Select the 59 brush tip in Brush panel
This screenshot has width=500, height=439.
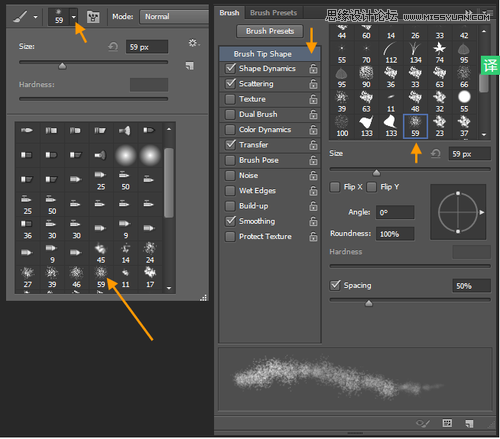[x=415, y=126]
